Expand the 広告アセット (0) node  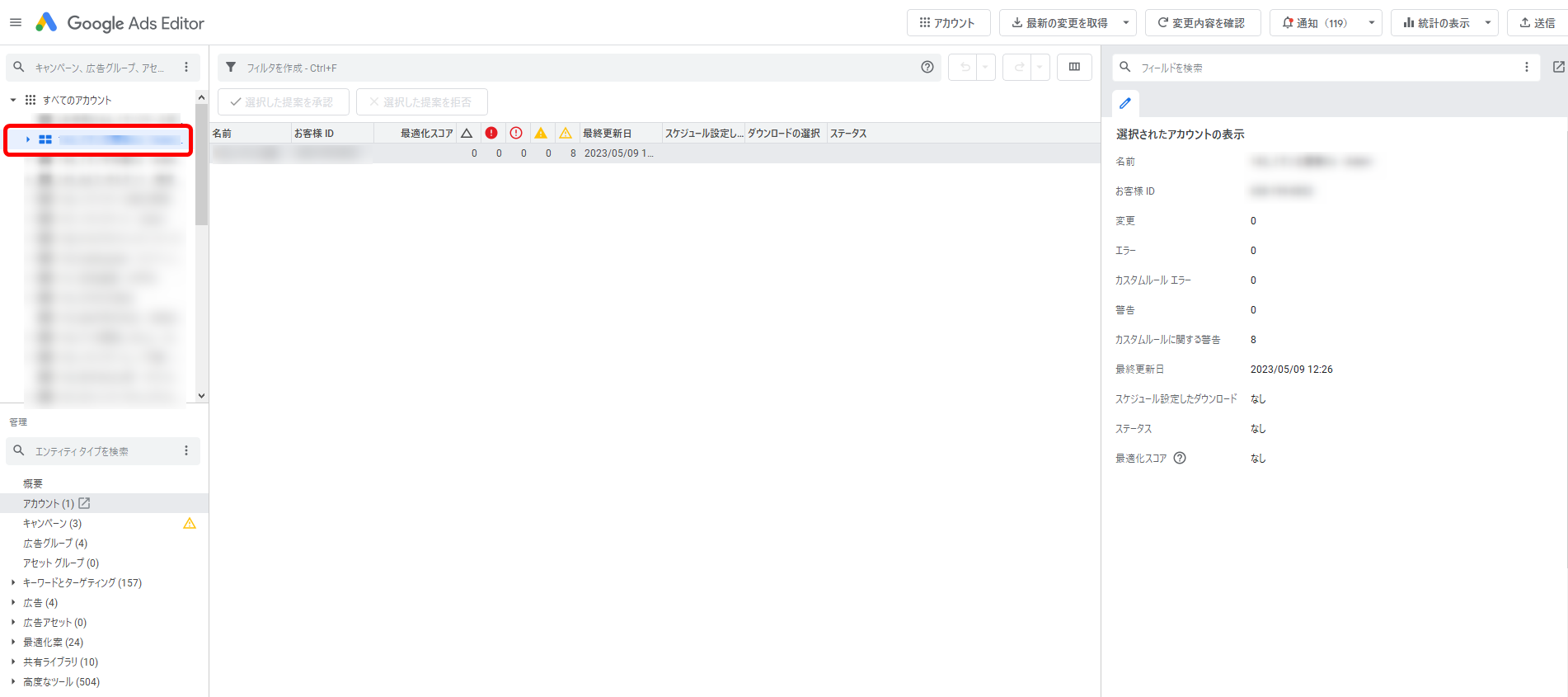13,622
